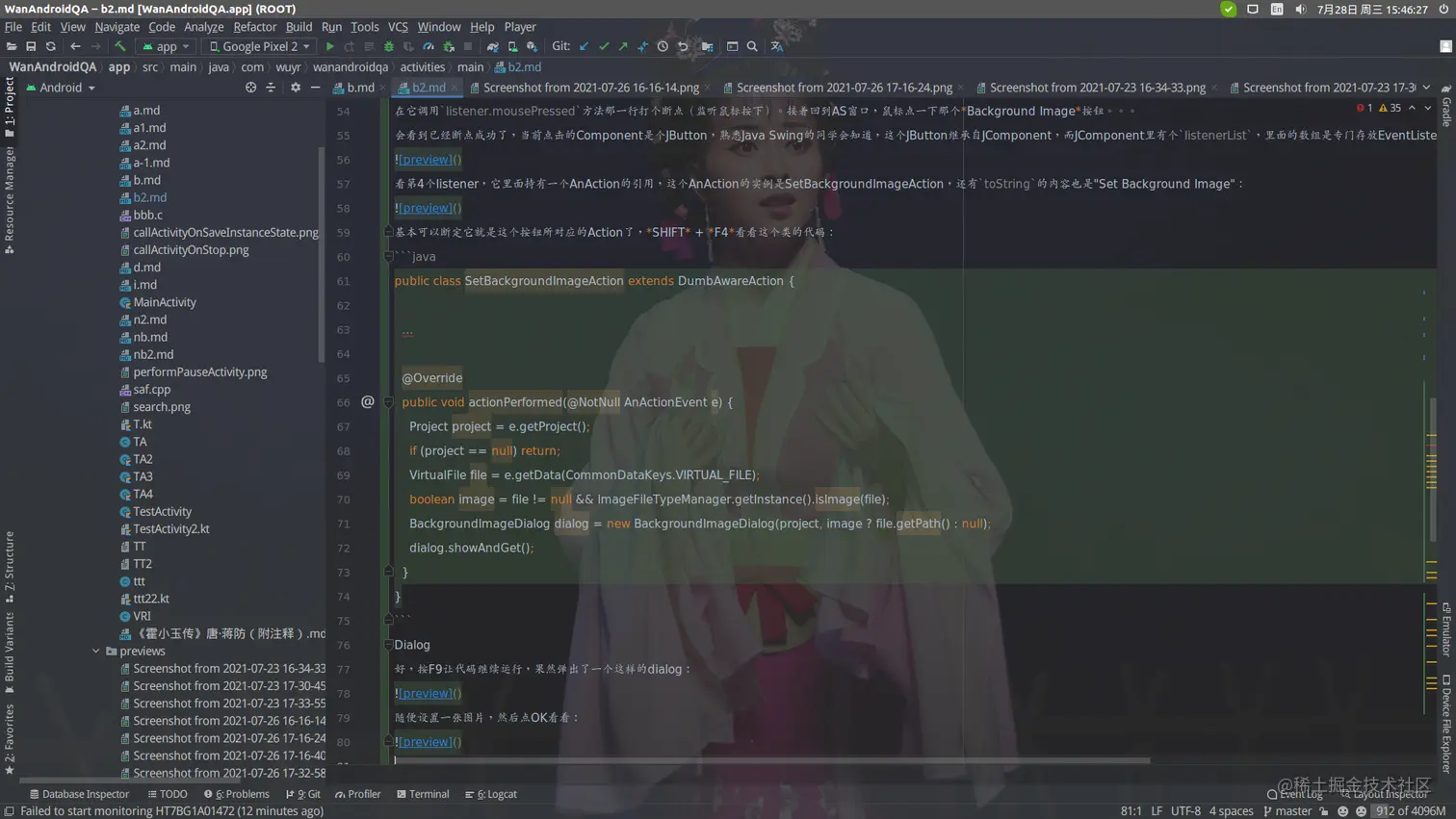Select TestActivity2.kt in the project tree
Screen dimensions: 1456x819
coord(171,529)
